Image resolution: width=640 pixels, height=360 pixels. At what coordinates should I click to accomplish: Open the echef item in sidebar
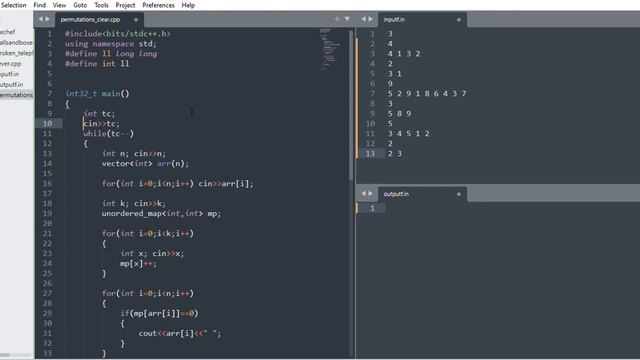click(8, 32)
